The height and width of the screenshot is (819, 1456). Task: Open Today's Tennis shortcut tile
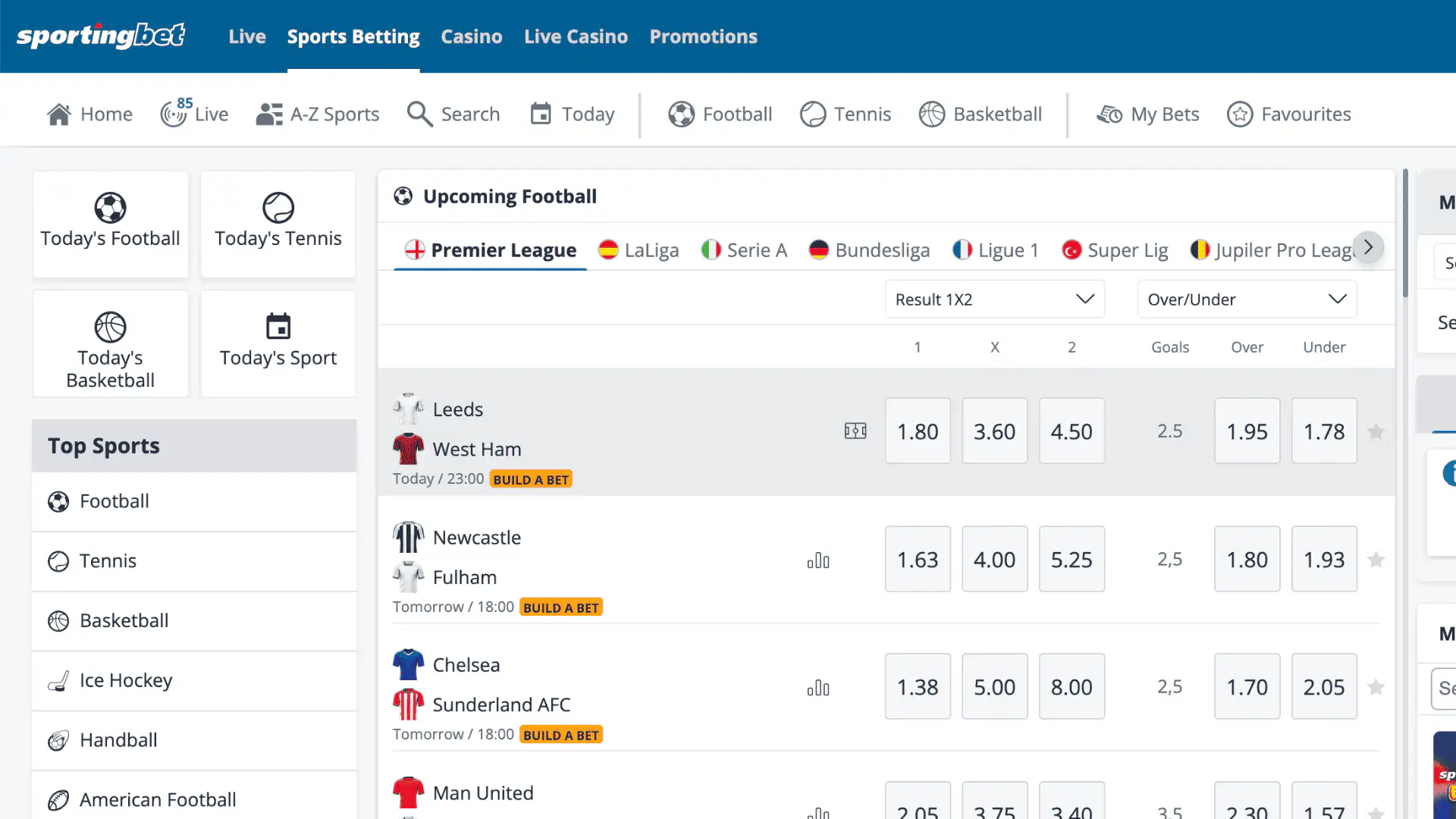click(278, 224)
